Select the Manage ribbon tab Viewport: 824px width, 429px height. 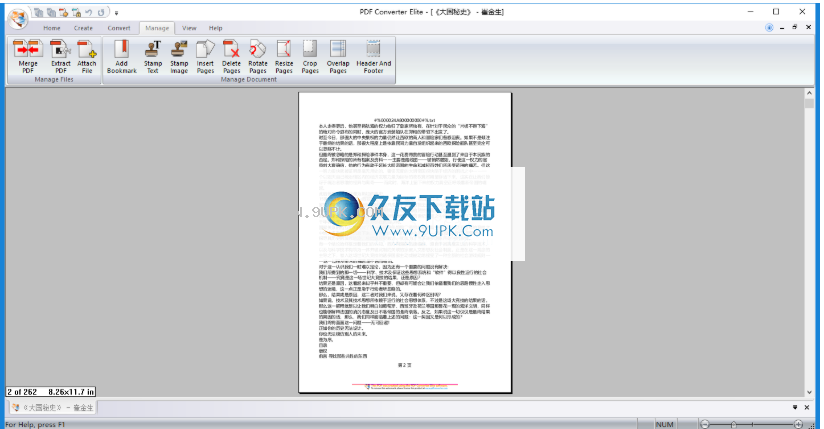[x=157, y=28]
